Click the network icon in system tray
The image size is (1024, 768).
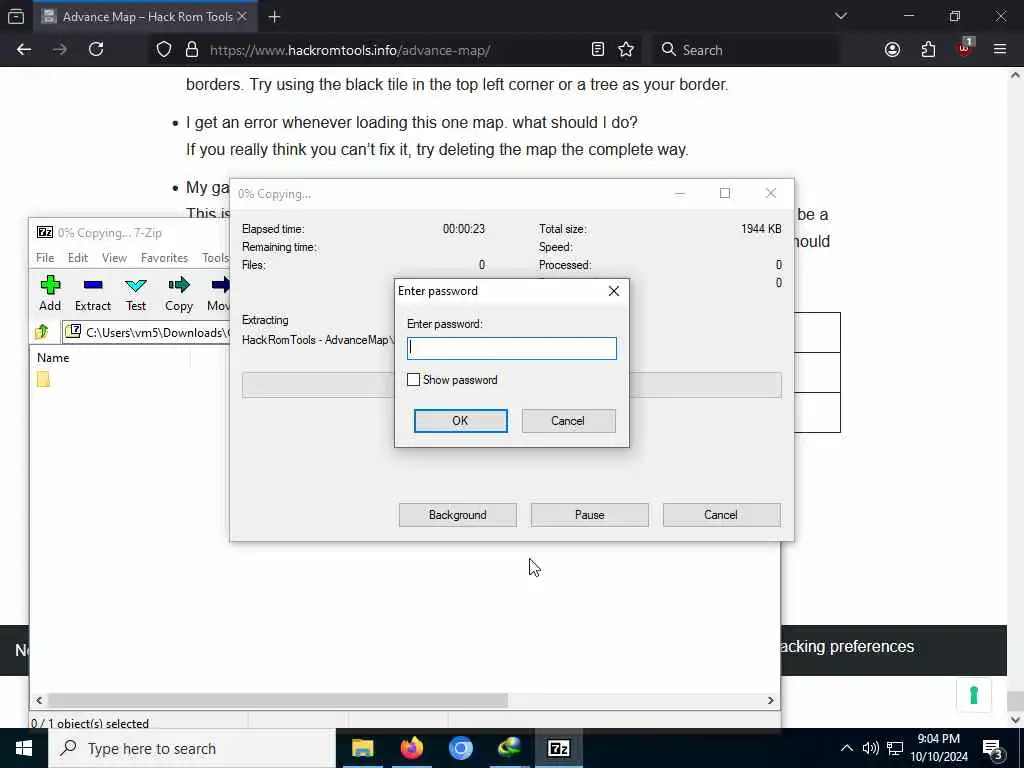coord(895,748)
